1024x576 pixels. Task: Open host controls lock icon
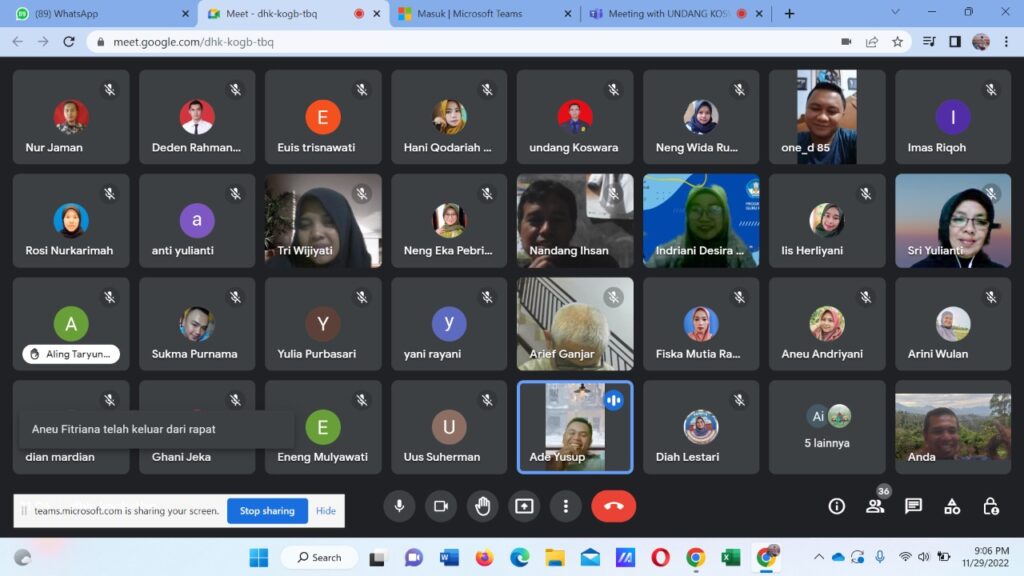coord(990,506)
